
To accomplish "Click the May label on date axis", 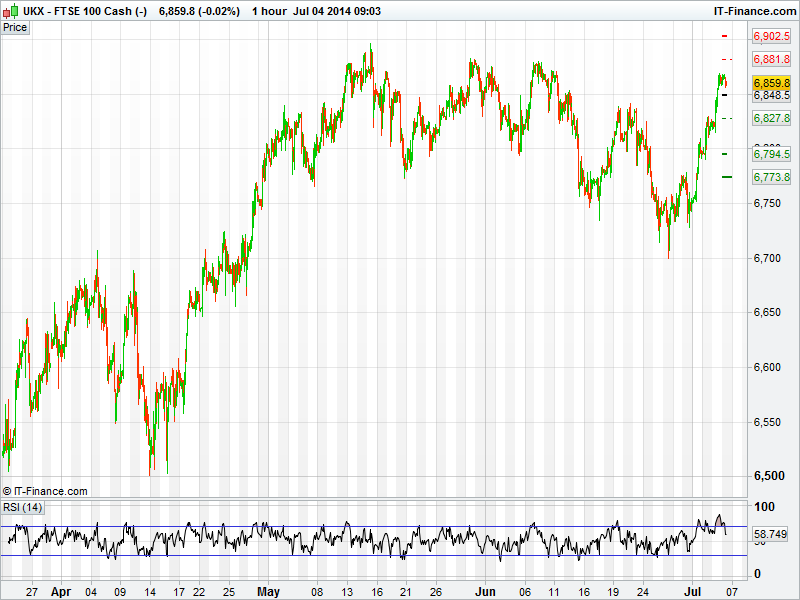I will (x=270, y=591).
